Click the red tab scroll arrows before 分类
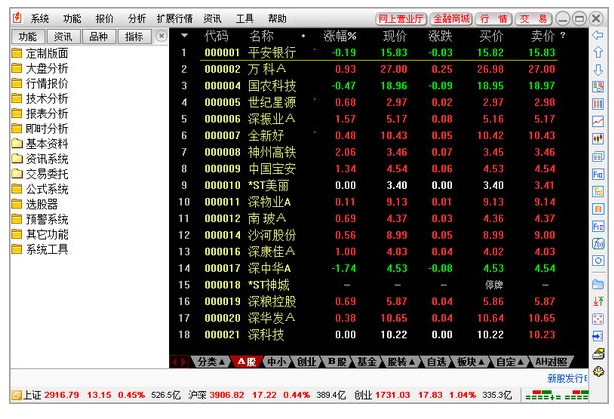The image size is (614, 419). (x=179, y=362)
